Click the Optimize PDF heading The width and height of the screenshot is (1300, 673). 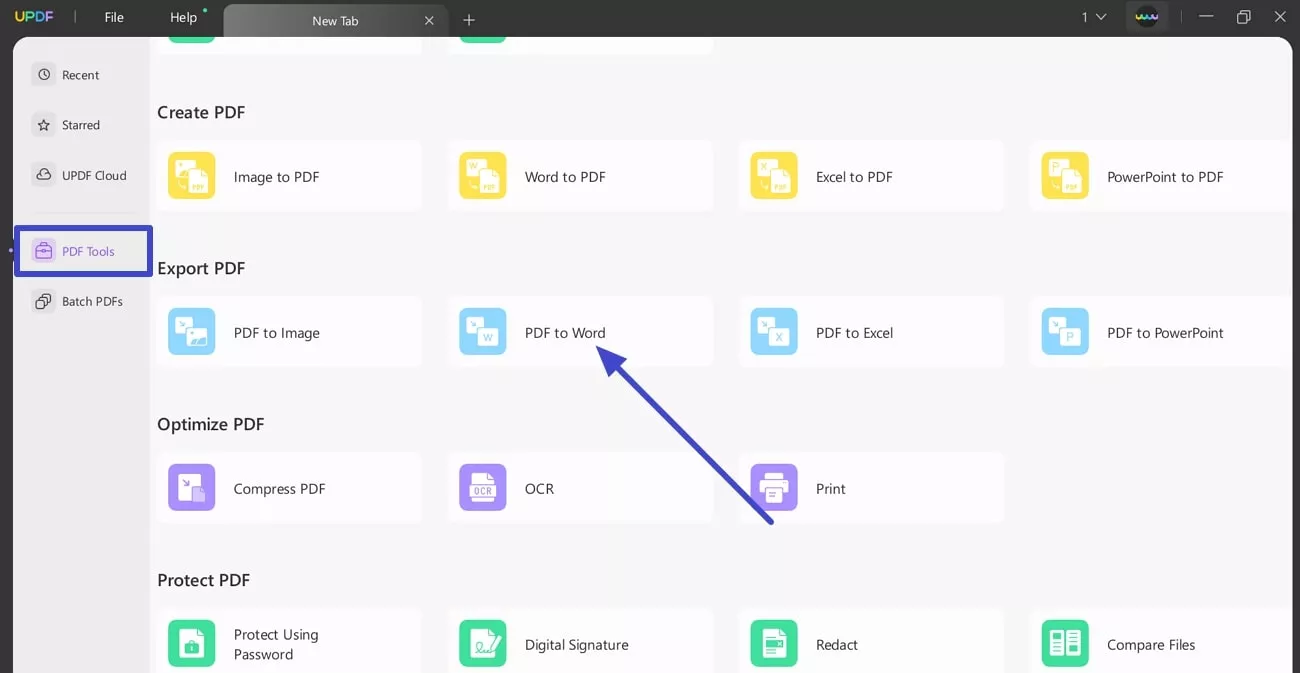(211, 424)
